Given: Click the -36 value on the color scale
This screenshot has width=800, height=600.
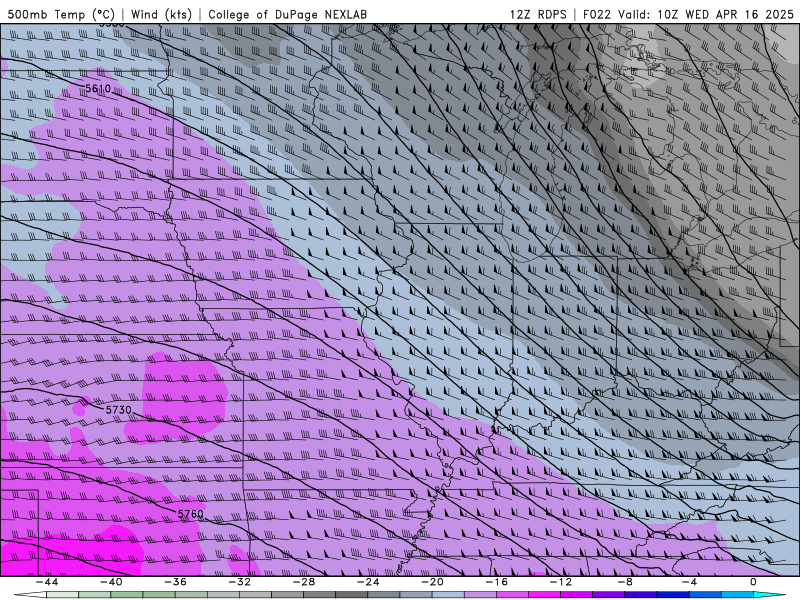Looking at the screenshot, I should [x=175, y=582].
